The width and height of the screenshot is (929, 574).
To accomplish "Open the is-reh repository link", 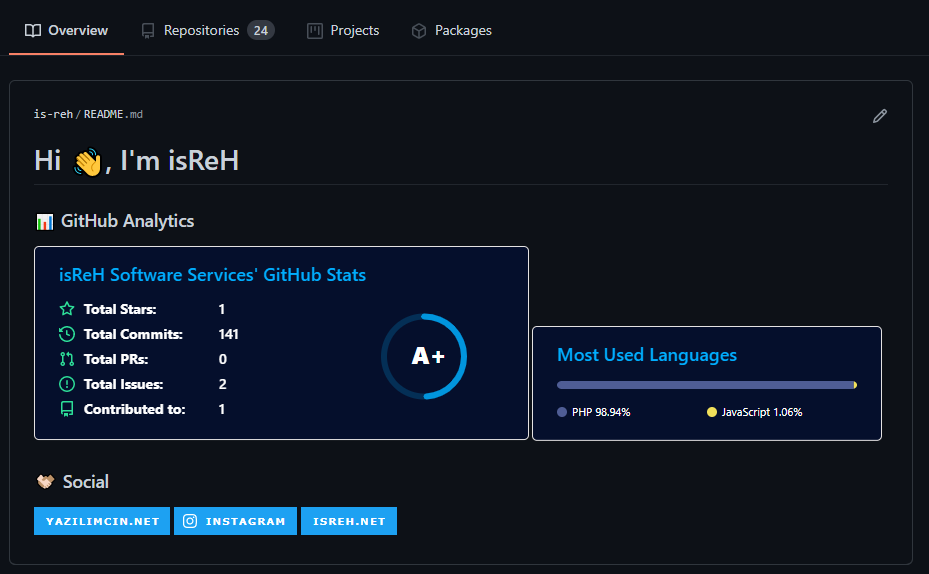I will point(53,114).
